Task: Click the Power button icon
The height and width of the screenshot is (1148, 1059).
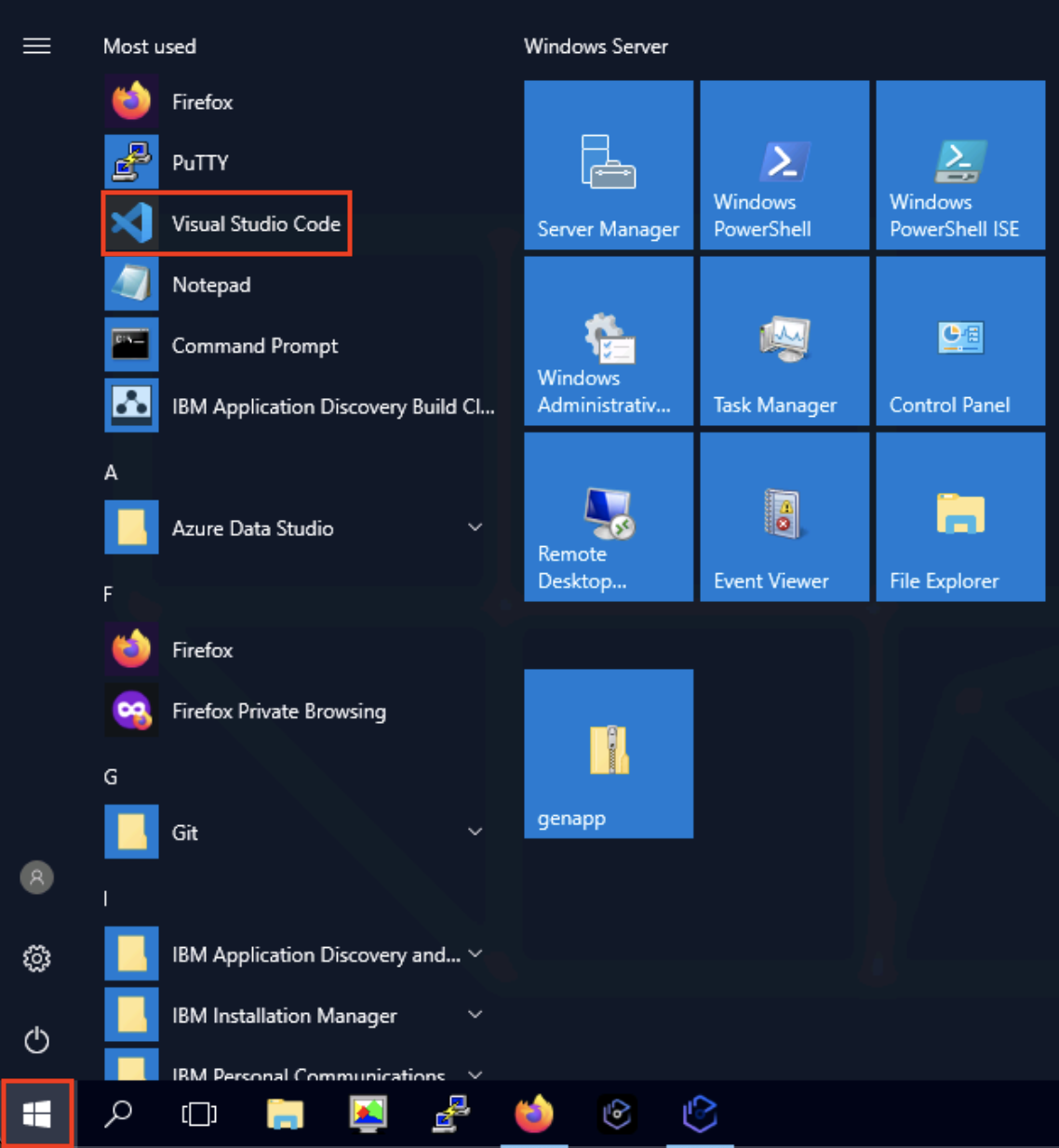Action: coord(37,1039)
